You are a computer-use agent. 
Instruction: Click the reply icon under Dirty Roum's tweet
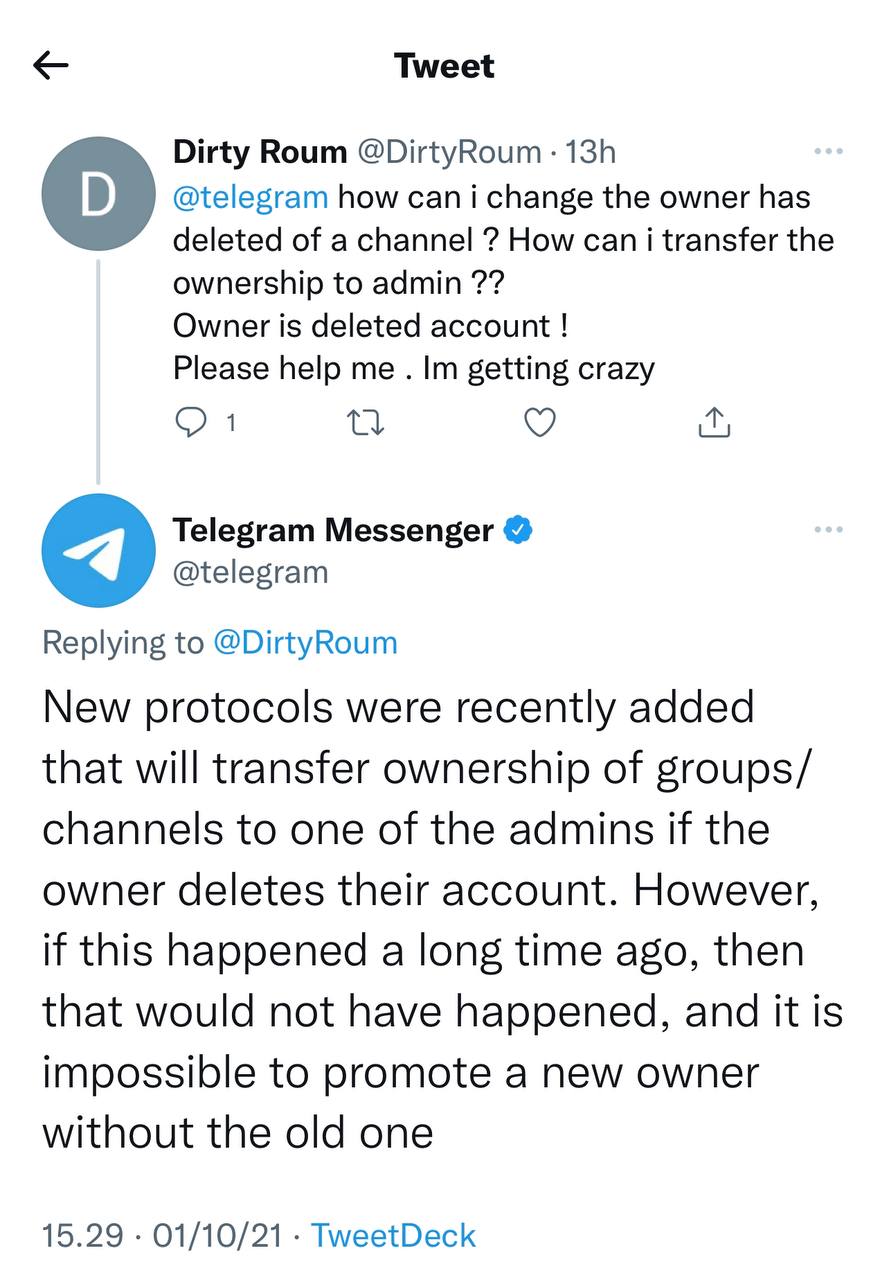[x=190, y=424]
